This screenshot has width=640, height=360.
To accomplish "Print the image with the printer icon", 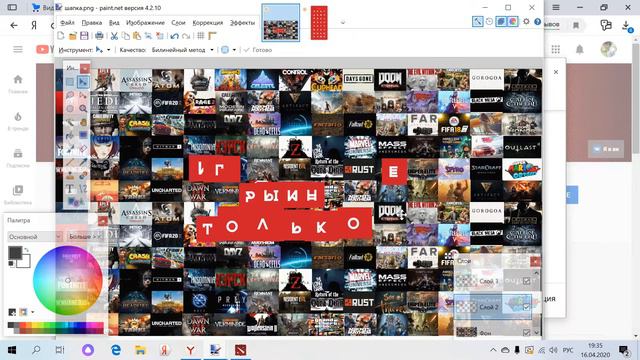I will coord(99,36).
